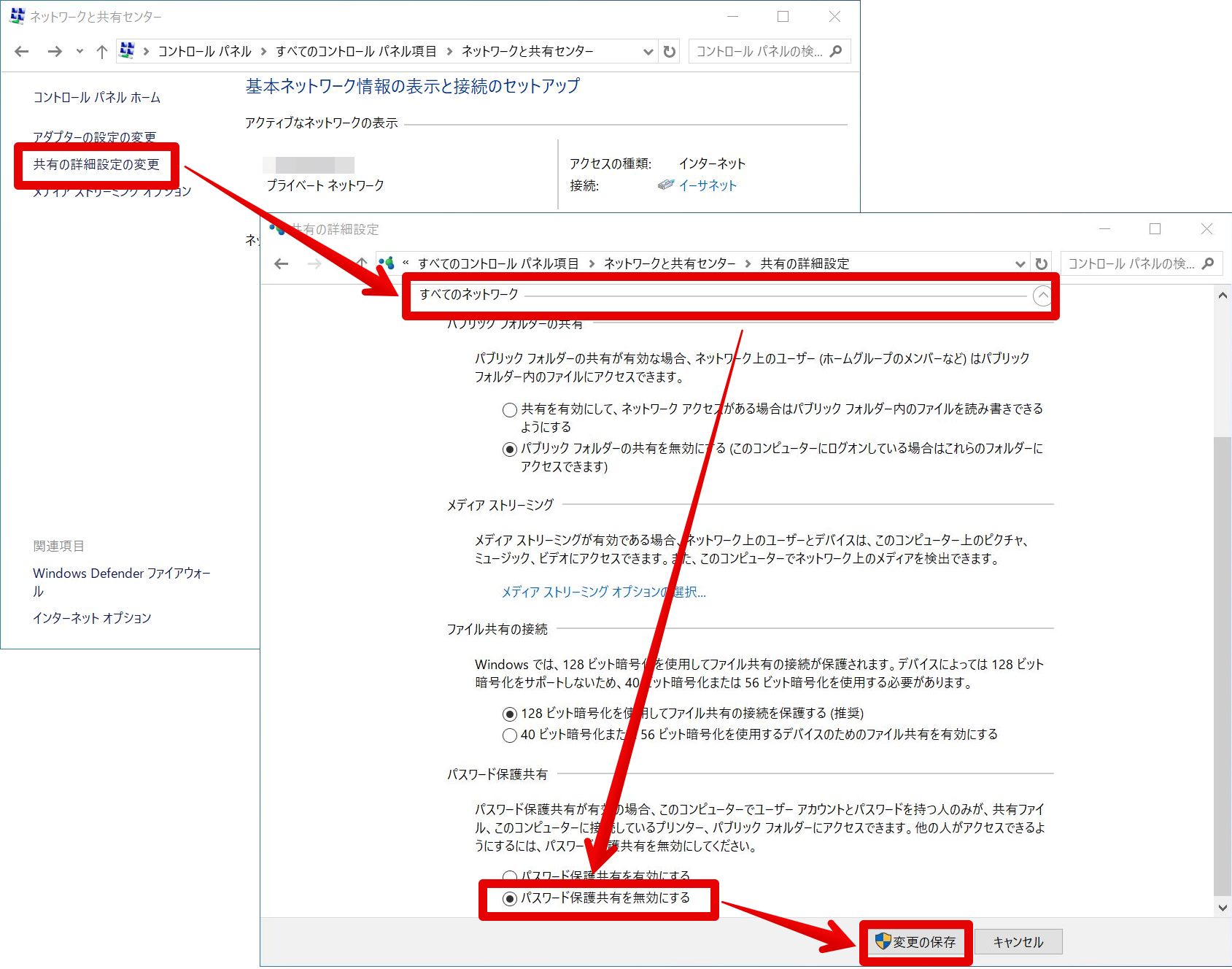Screen dimensions: 1232x969
Task: Click ネットワークと共有センター breadcrumb in front window
Action: tap(670, 263)
